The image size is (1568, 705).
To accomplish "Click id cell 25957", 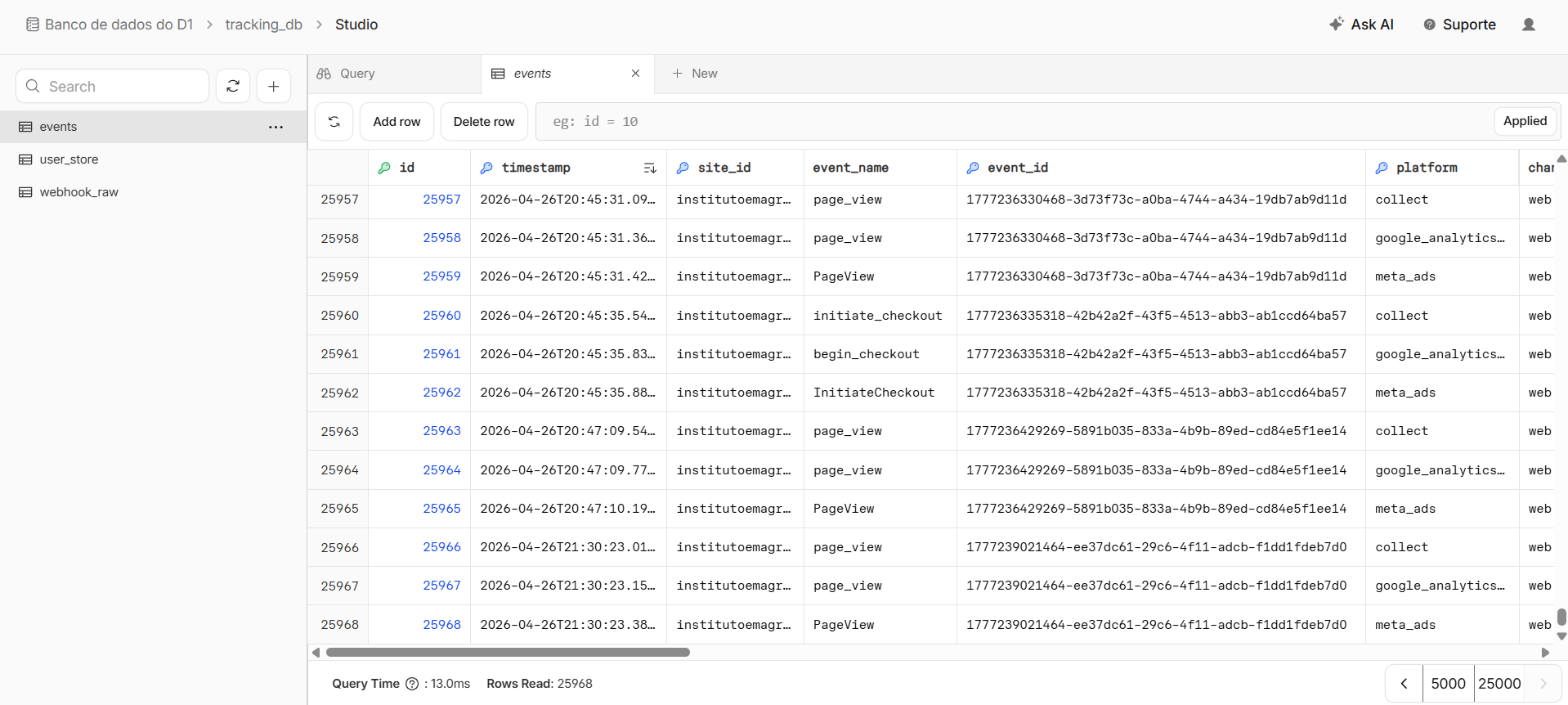I will click(x=419, y=200).
